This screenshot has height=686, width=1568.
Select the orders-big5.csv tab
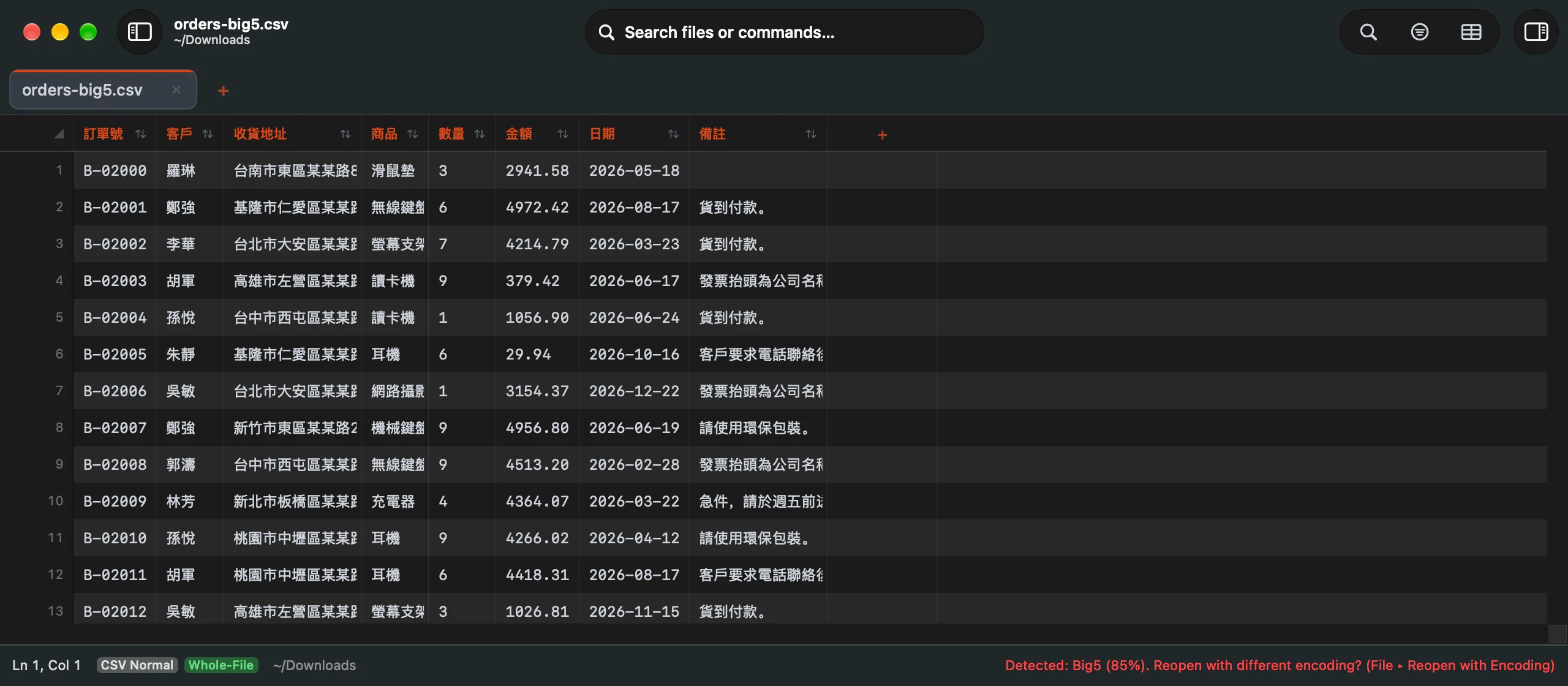pos(103,90)
